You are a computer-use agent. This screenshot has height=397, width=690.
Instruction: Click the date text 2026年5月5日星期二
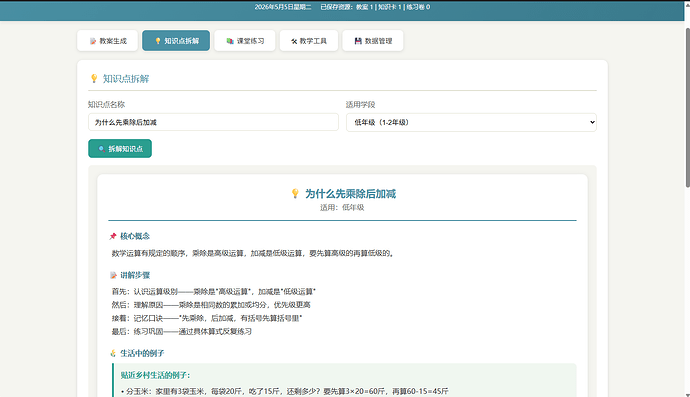[283, 7]
